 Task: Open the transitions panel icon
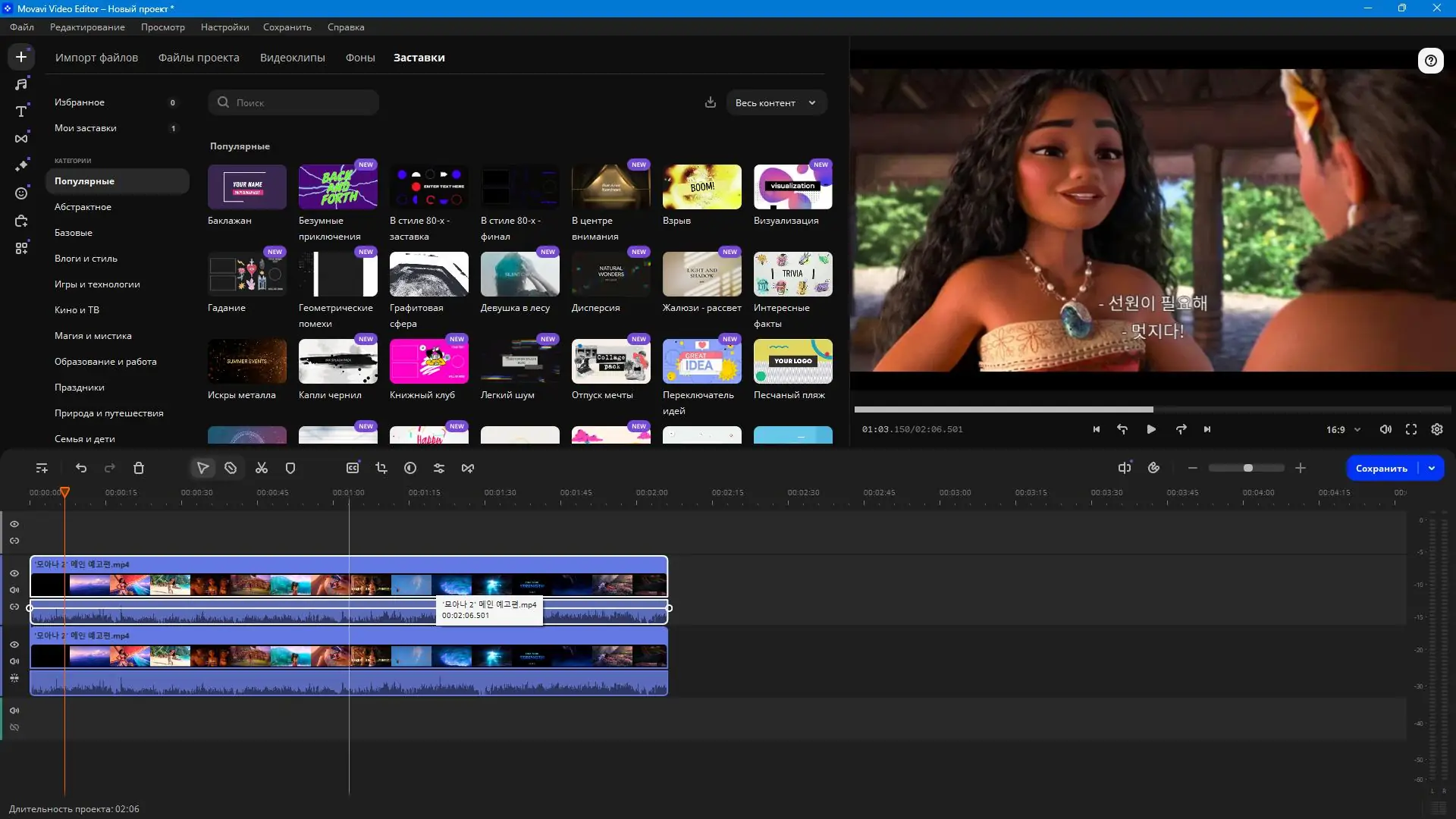pyautogui.click(x=22, y=138)
